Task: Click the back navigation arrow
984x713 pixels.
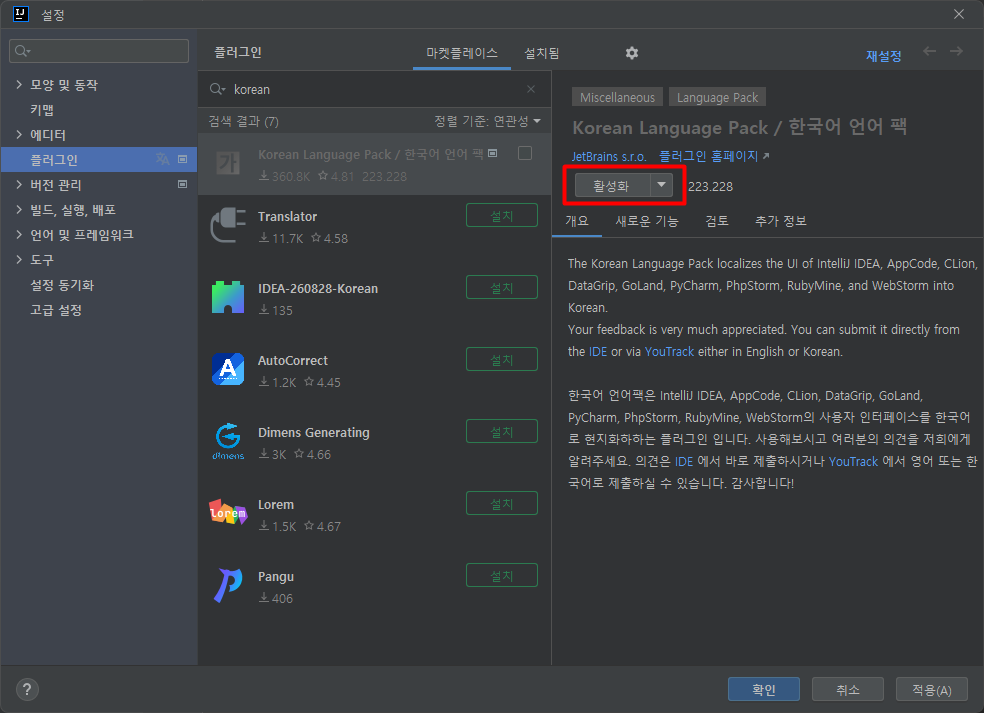Action: [929, 51]
